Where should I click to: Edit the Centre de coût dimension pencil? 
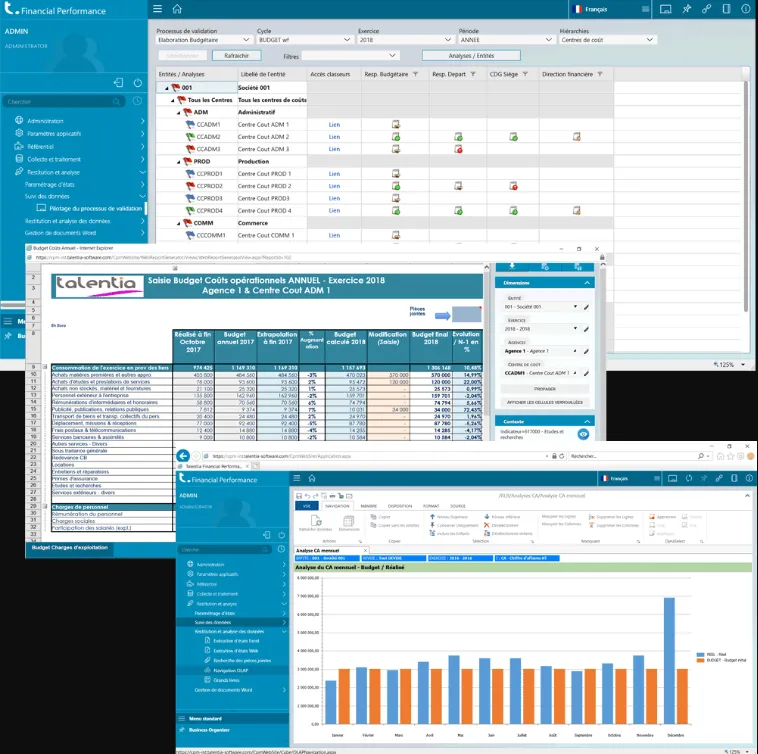(586, 373)
